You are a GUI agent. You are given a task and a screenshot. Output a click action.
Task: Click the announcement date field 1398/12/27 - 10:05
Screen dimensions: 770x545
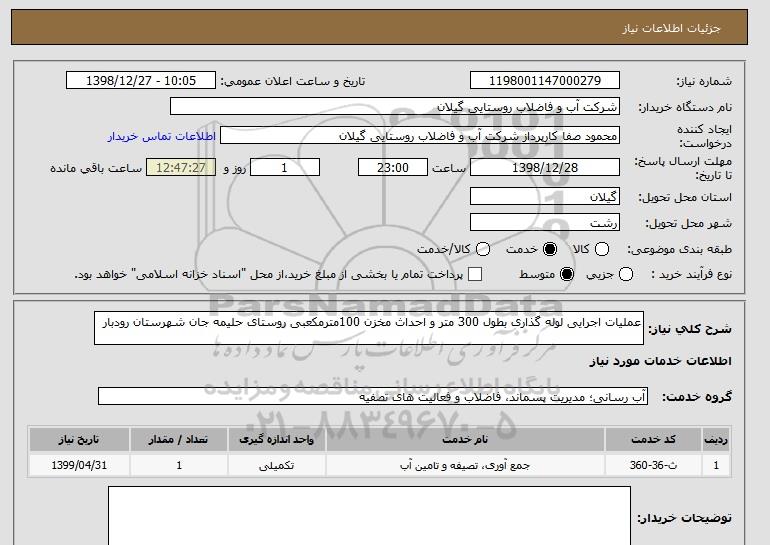pyautogui.click(x=141, y=81)
